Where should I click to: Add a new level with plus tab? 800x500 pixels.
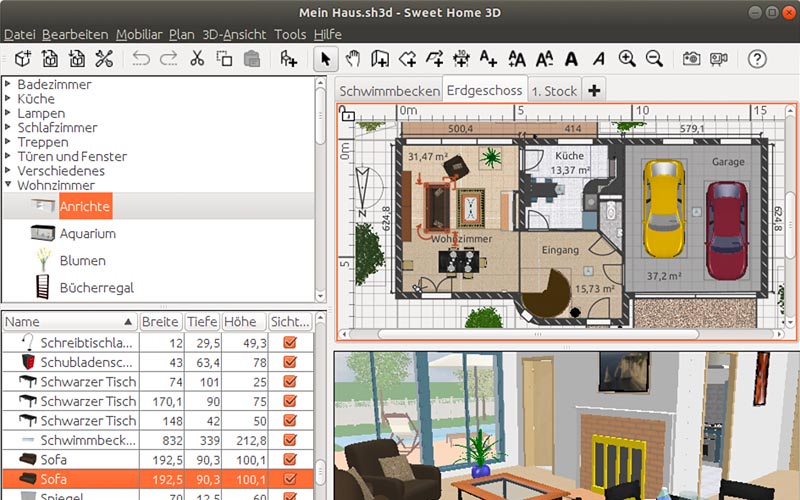point(594,91)
